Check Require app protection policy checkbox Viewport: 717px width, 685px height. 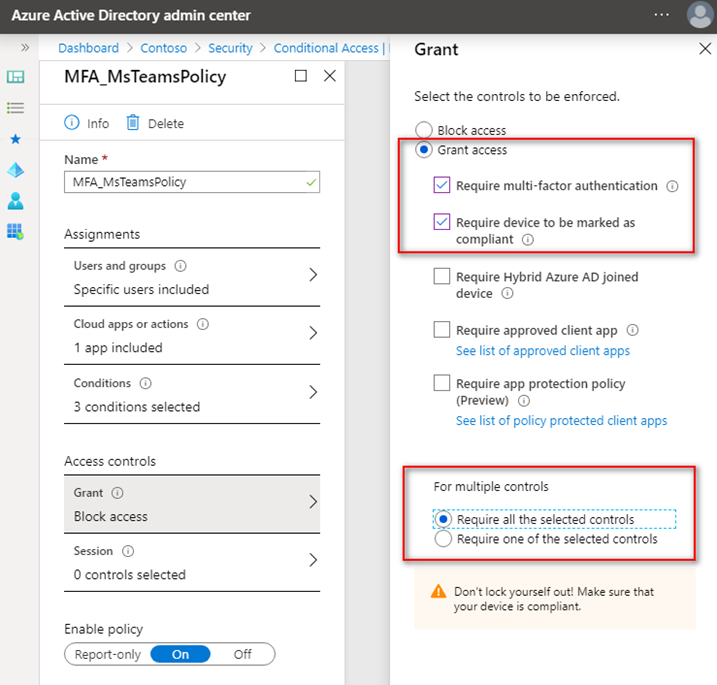442,383
